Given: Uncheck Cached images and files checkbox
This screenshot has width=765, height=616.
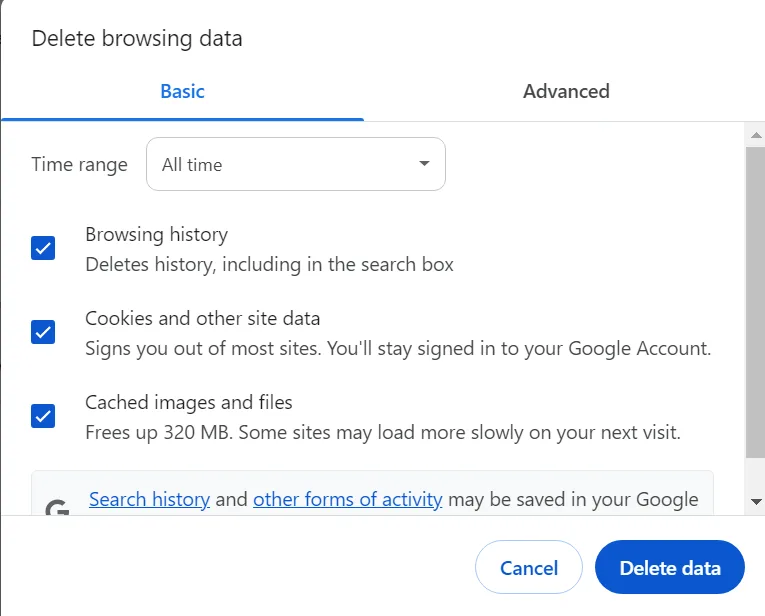Looking at the screenshot, I should click(x=43, y=416).
